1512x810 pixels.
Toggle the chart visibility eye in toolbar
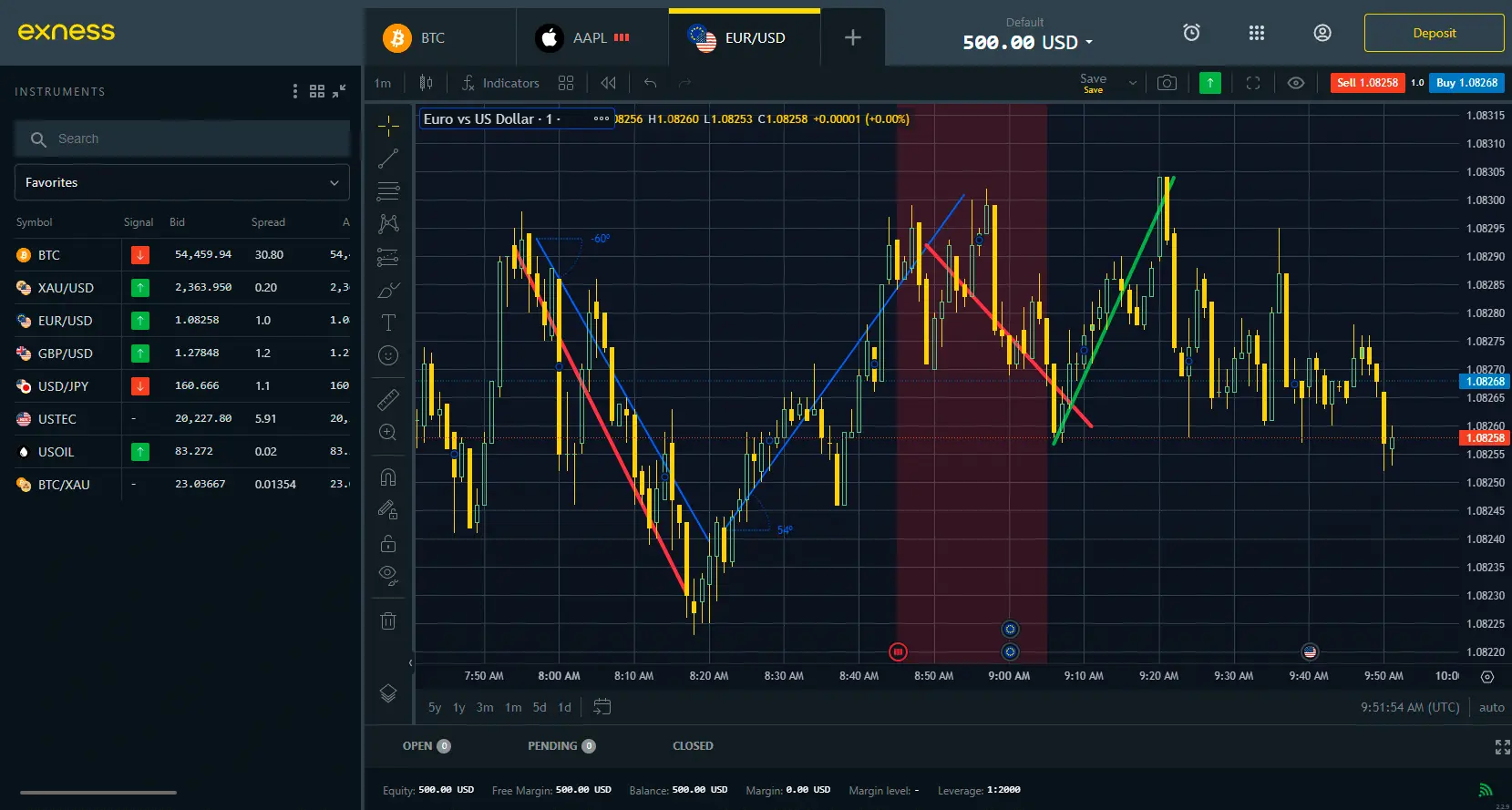(1295, 83)
